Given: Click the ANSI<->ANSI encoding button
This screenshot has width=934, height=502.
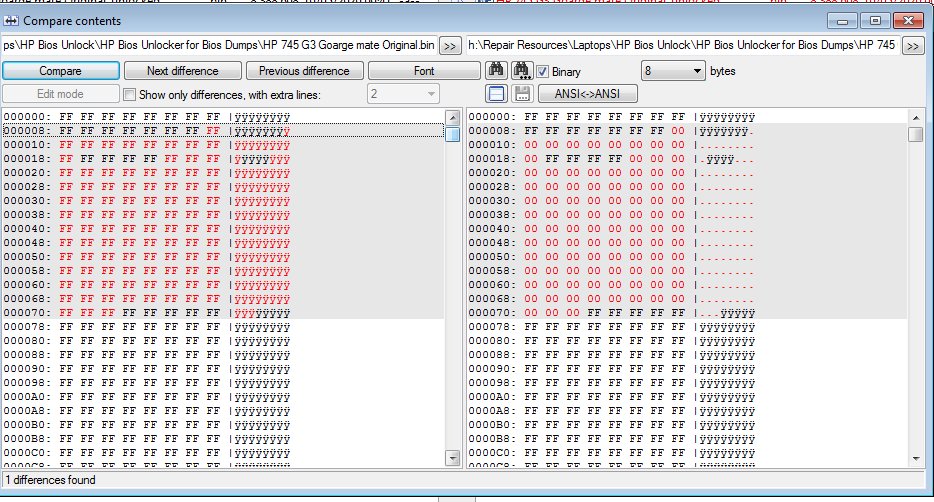Looking at the screenshot, I should coord(587,93).
